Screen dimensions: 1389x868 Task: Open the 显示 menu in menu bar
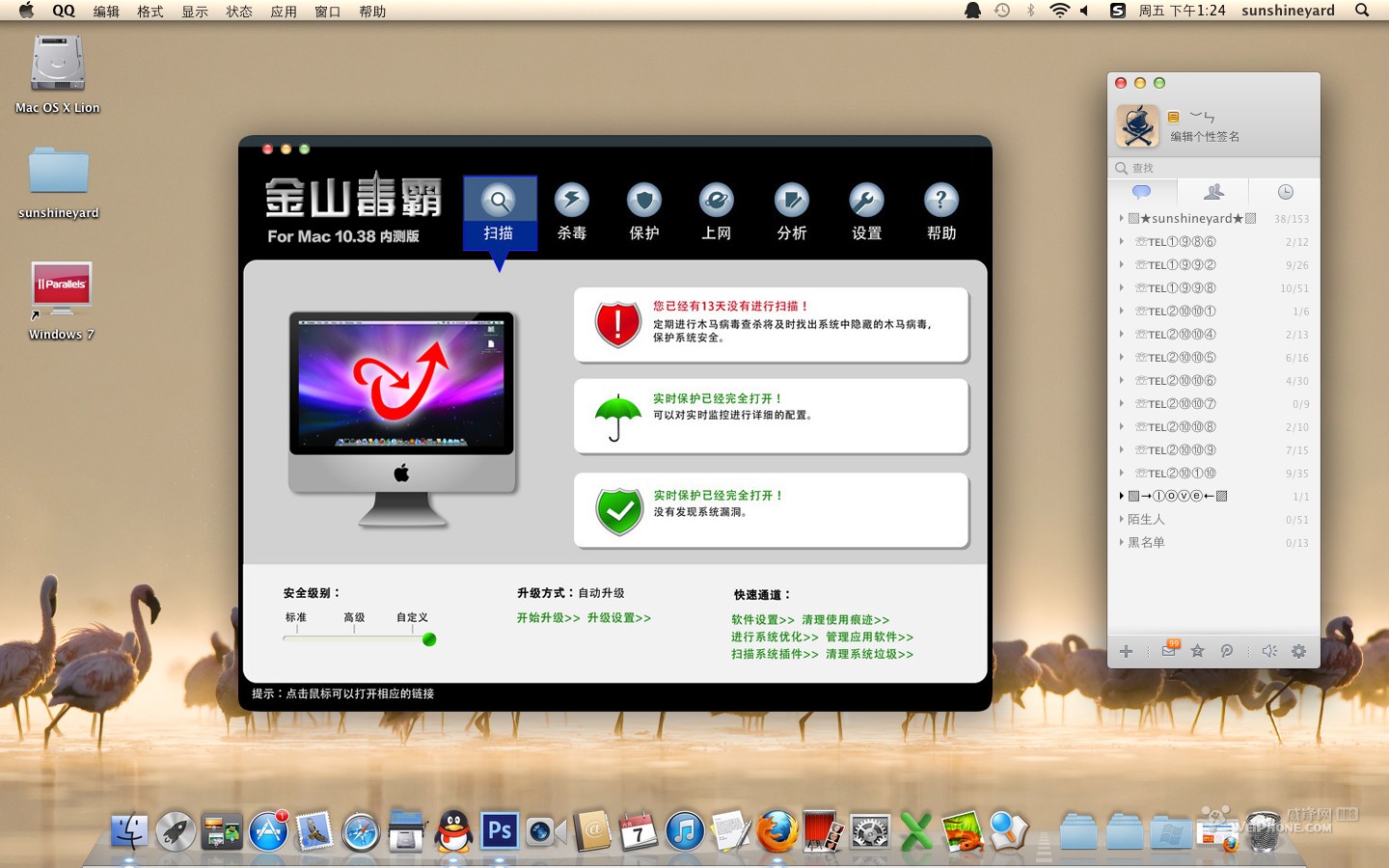coord(195,12)
